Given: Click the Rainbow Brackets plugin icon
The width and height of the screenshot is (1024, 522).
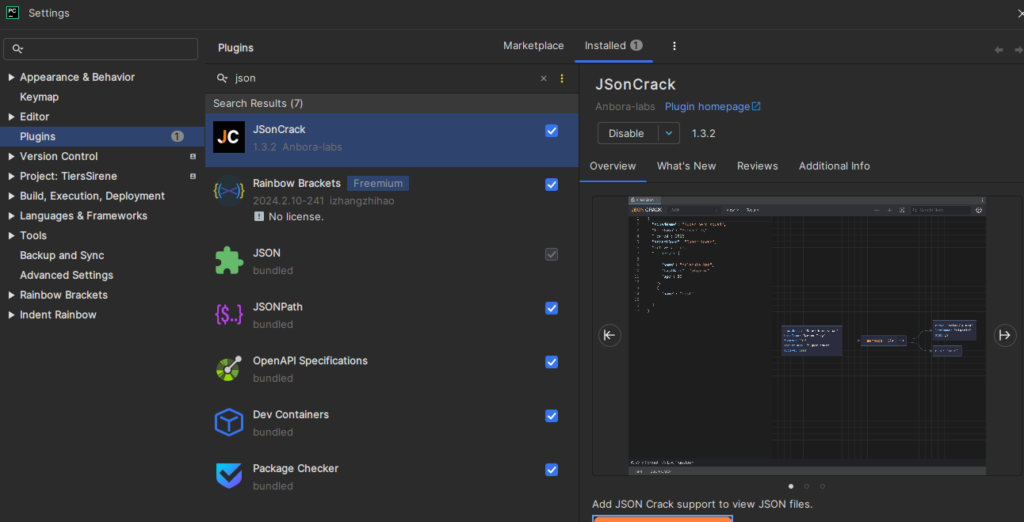Looking at the screenshot, I should pyautogui.click(x=229, y=191).
